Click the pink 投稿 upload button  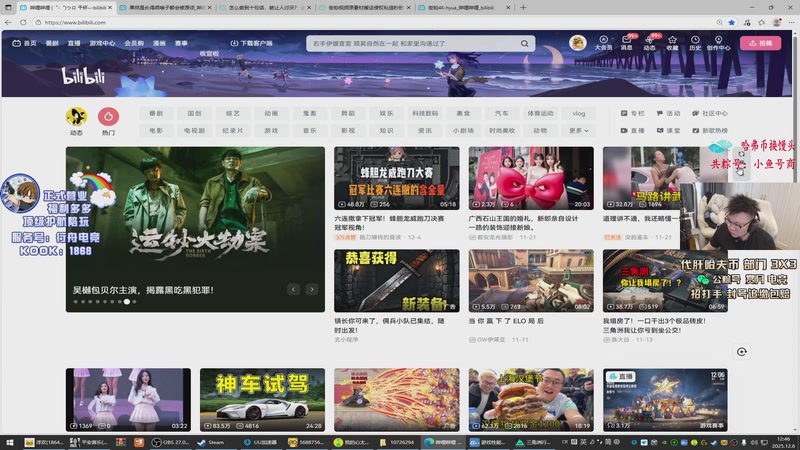coord(760,43)
